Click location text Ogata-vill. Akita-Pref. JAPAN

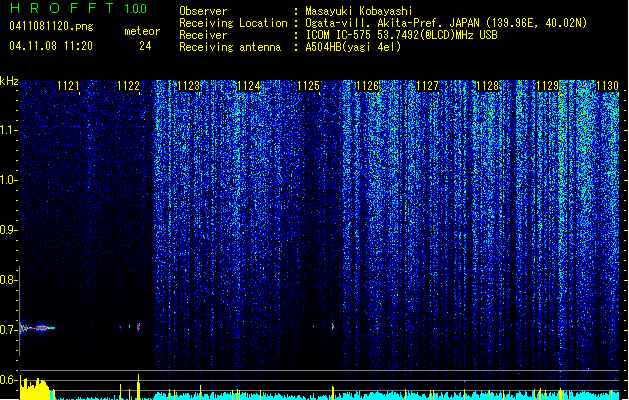(x=392, y=23)
